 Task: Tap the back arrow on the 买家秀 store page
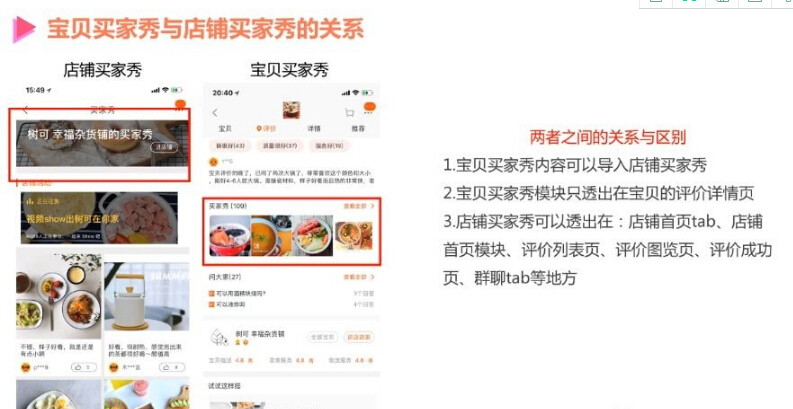point(26,110)
